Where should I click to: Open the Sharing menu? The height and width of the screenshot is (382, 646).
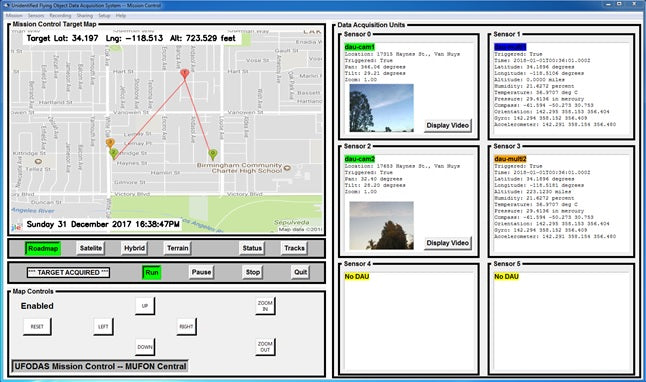click(x=84, y=16)
